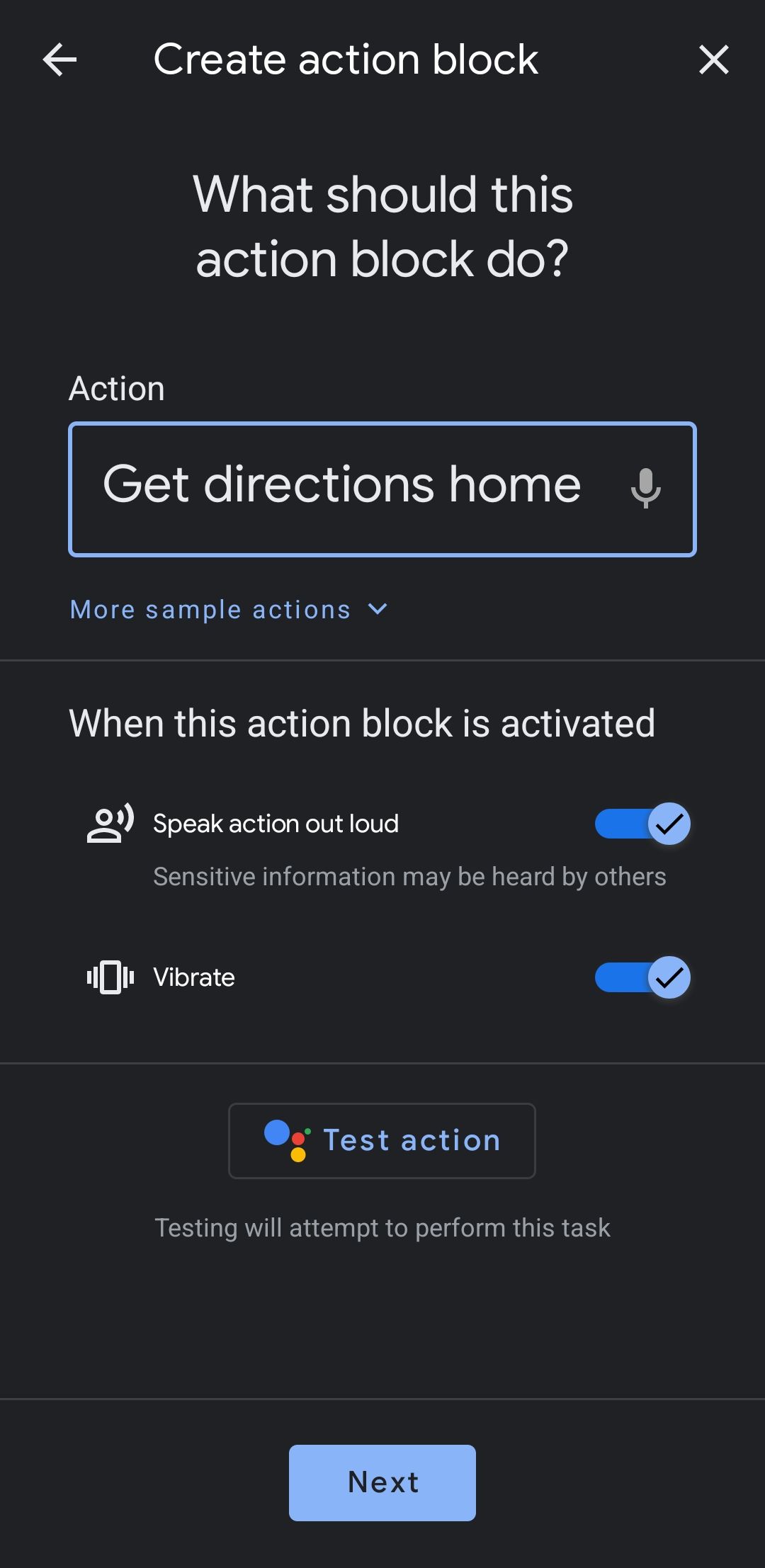
Task: Expand More sample actions list
Action: click(x=210, y=610)
